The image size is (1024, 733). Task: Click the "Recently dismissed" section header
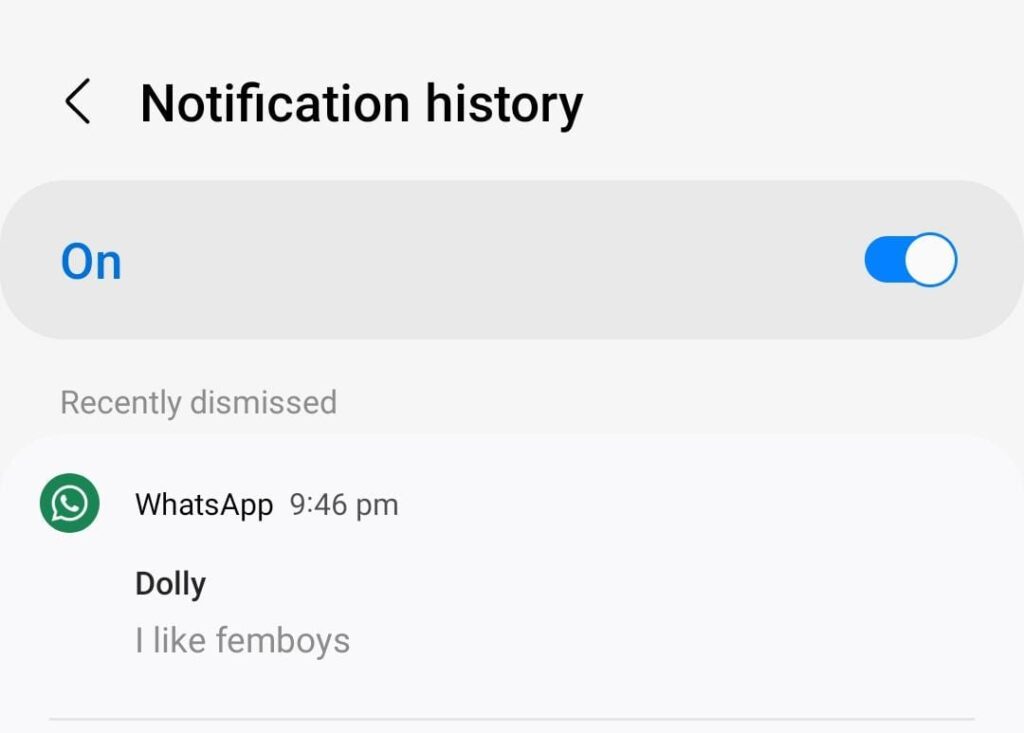tap(198, 402)
